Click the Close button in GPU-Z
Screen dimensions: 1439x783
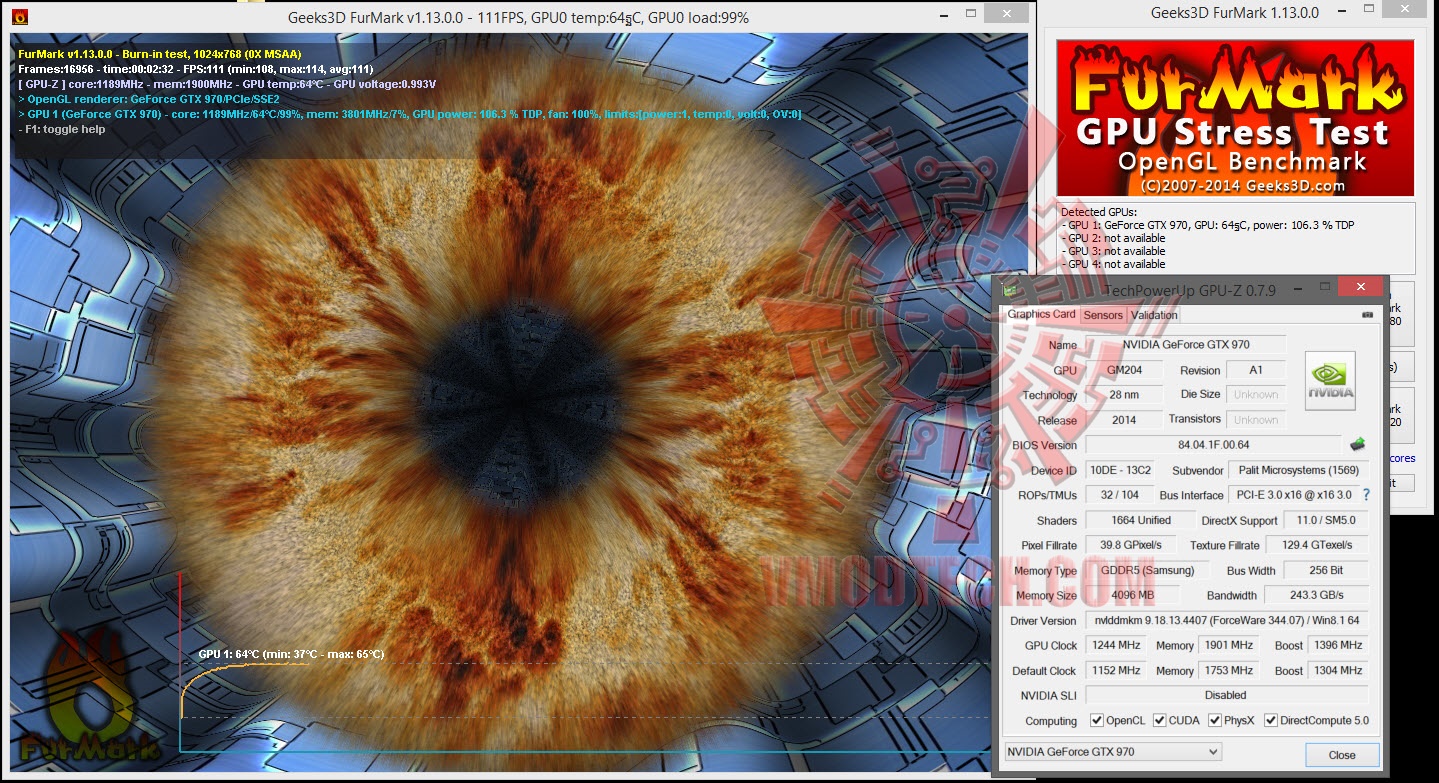[1342, 755]
